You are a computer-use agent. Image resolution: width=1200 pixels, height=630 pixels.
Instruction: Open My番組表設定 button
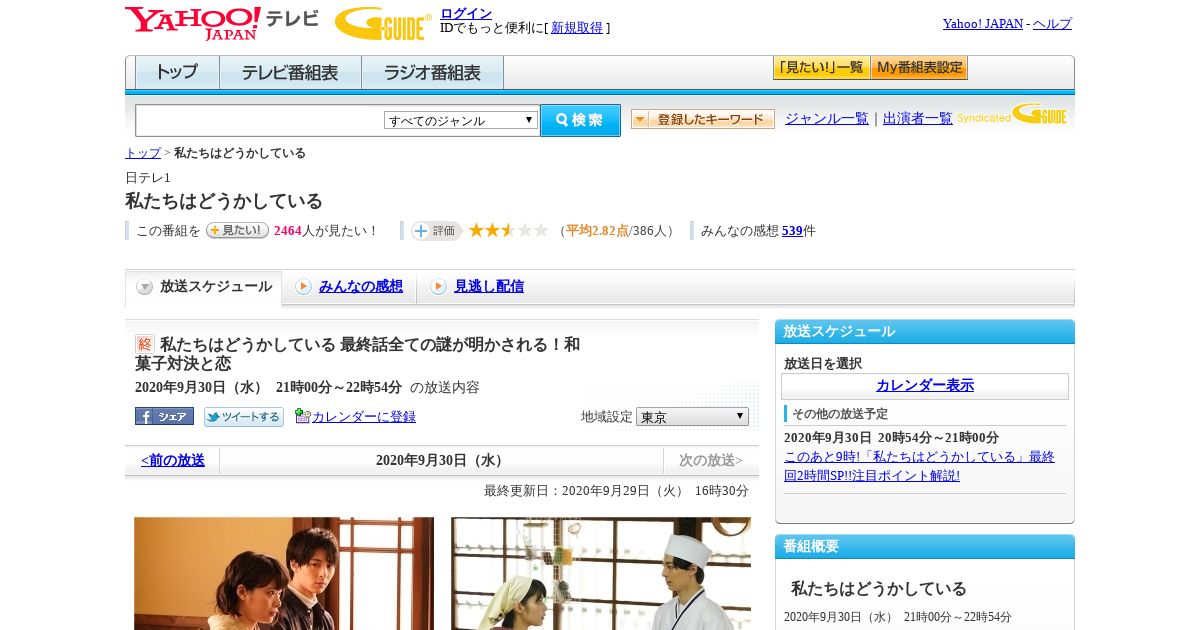(919, 68)
